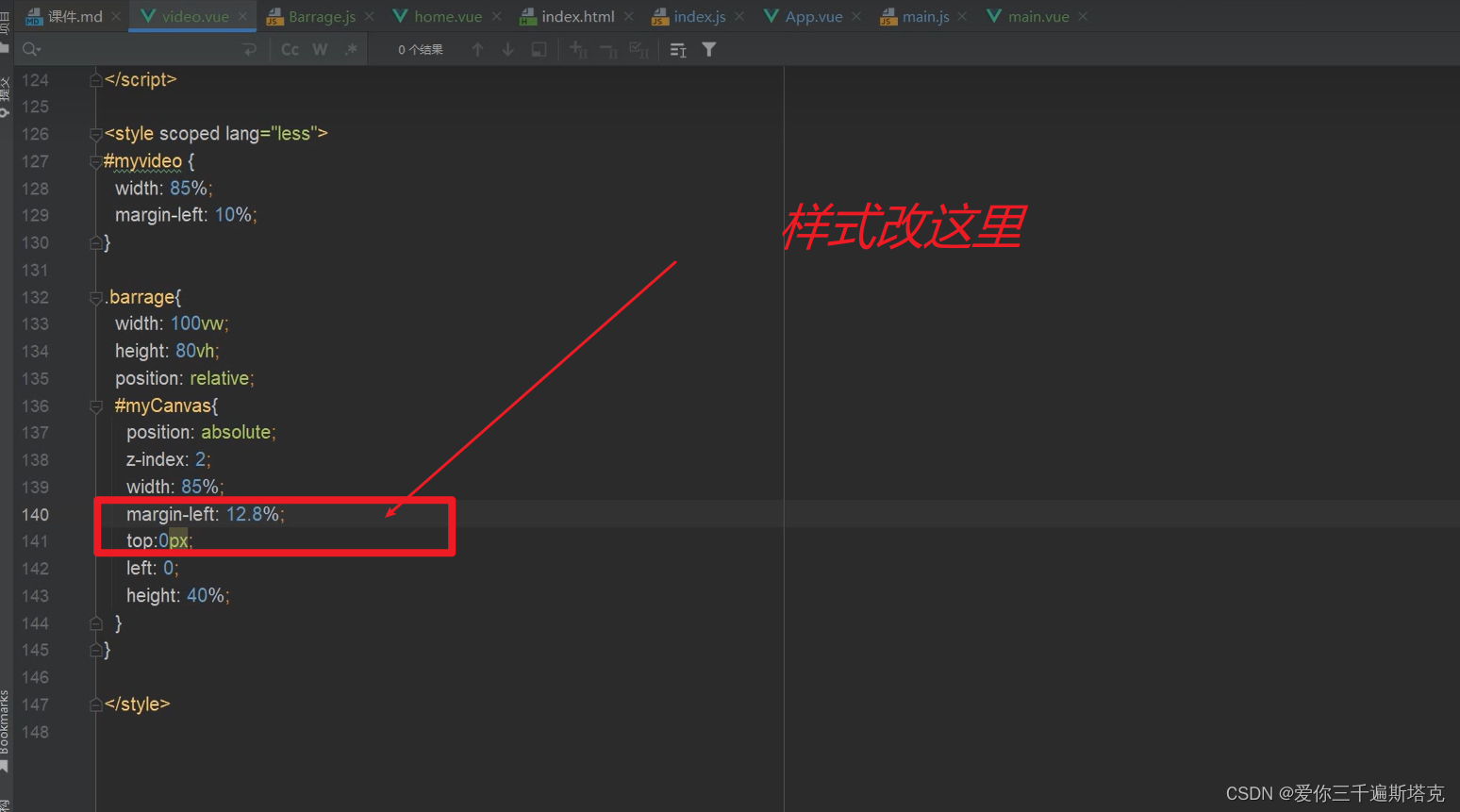Close the main.vue tab
The height and width of the screenshot is (812, 1460).
coord(1083,16)
